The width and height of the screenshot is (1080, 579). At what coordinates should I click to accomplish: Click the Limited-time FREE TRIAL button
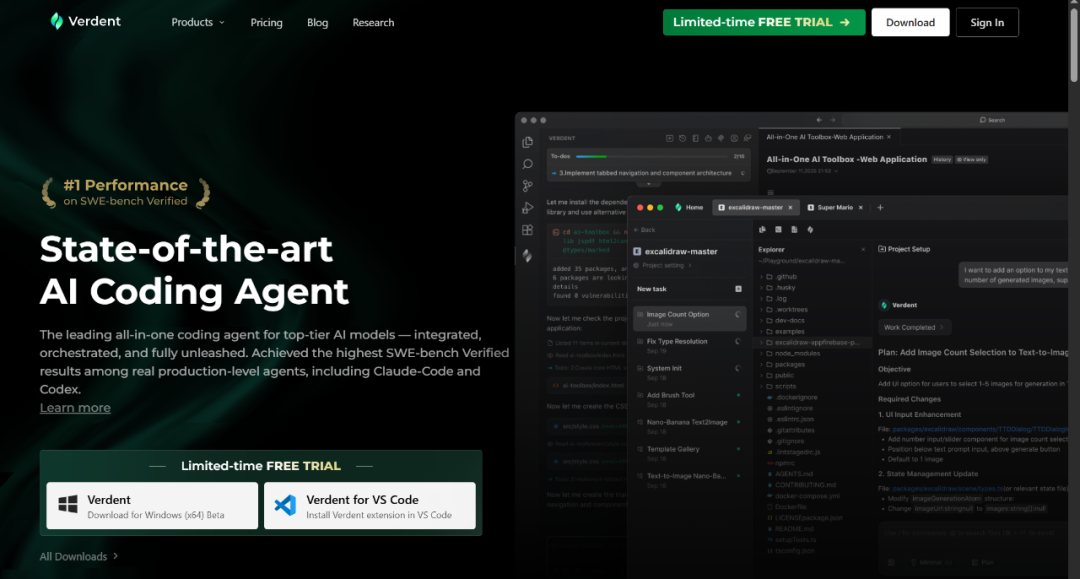tap(763, 22)
